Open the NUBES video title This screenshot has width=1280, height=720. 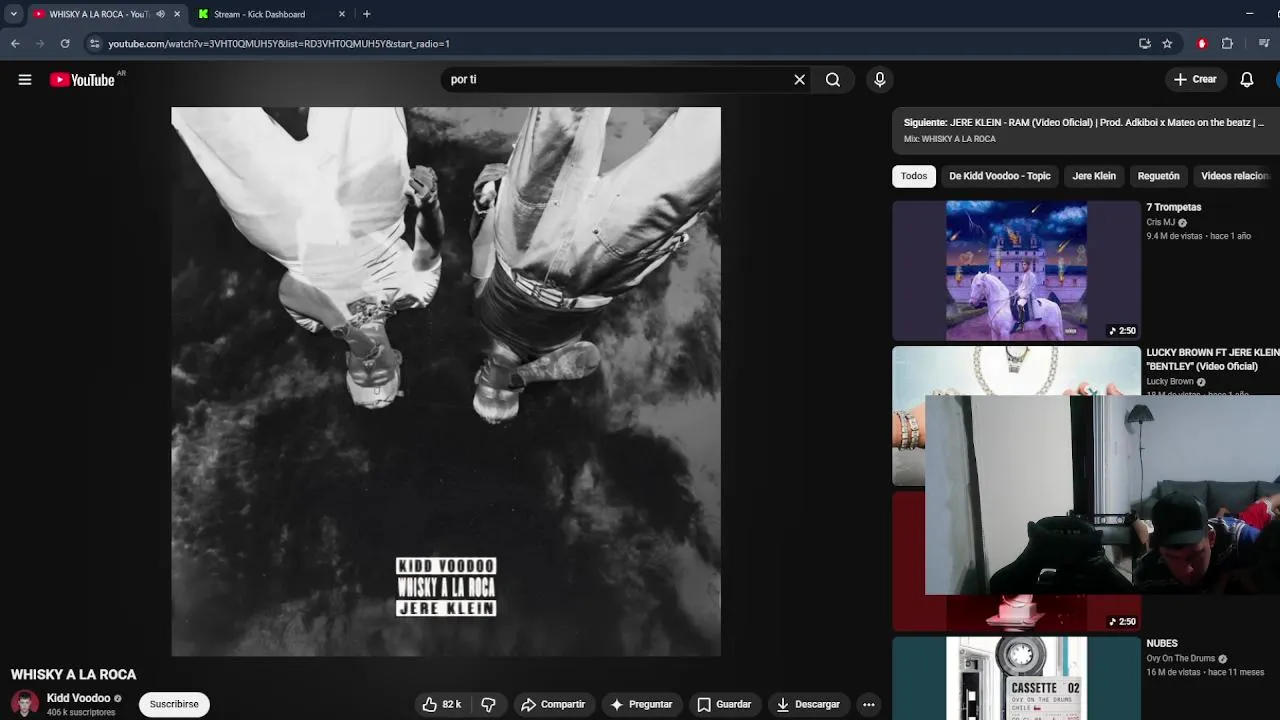(x=1162, y=643)
